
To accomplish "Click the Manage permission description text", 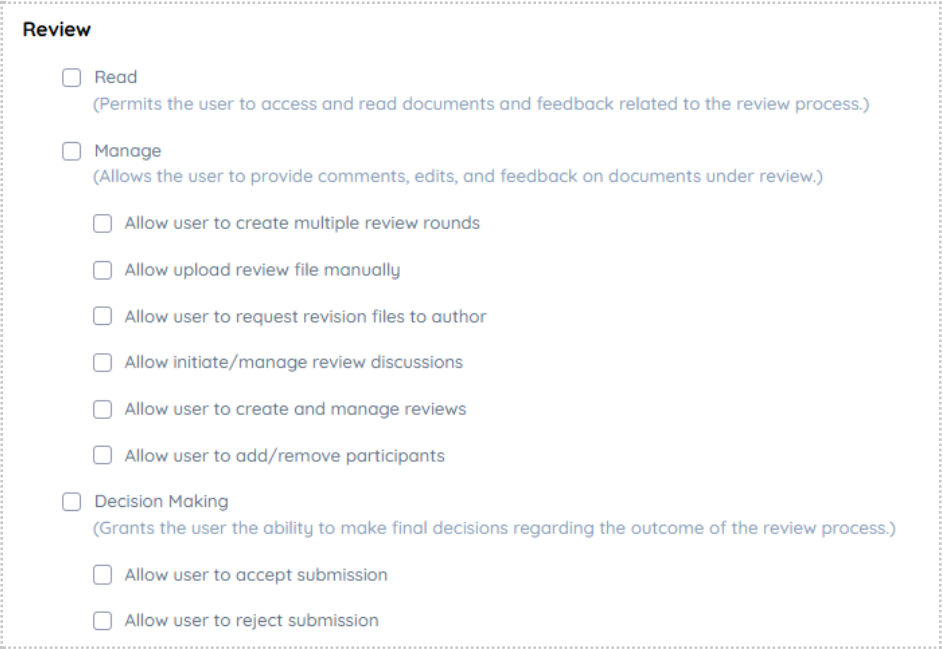I will [458, 176].
